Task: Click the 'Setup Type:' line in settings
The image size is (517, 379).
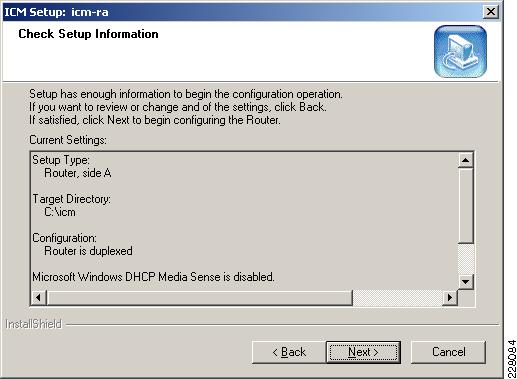Action: coord(61,160)
